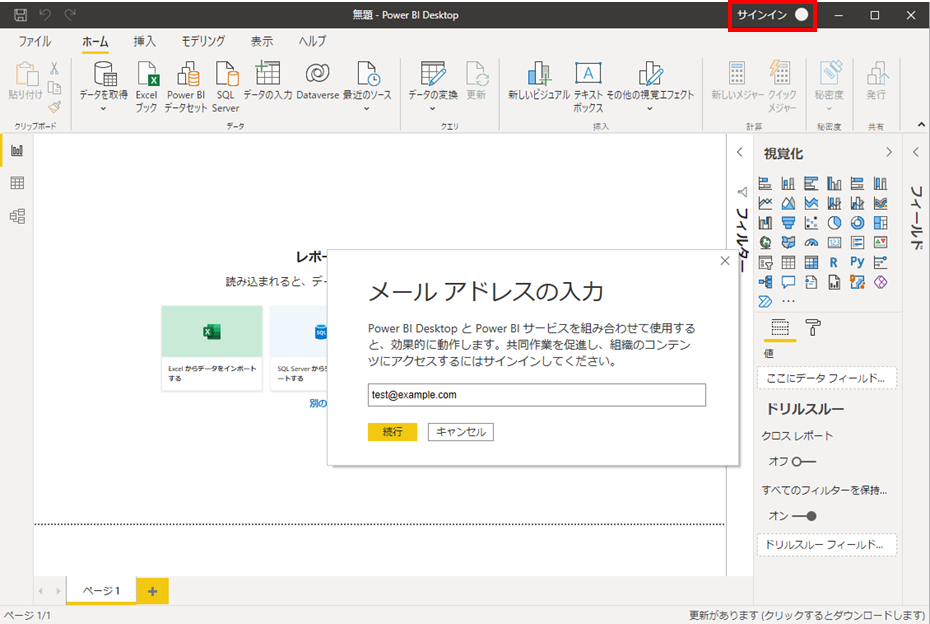Collapse the 視覚化 pane with the right chevron
Viewport: 930px width, 624px height.
[888, 152]
